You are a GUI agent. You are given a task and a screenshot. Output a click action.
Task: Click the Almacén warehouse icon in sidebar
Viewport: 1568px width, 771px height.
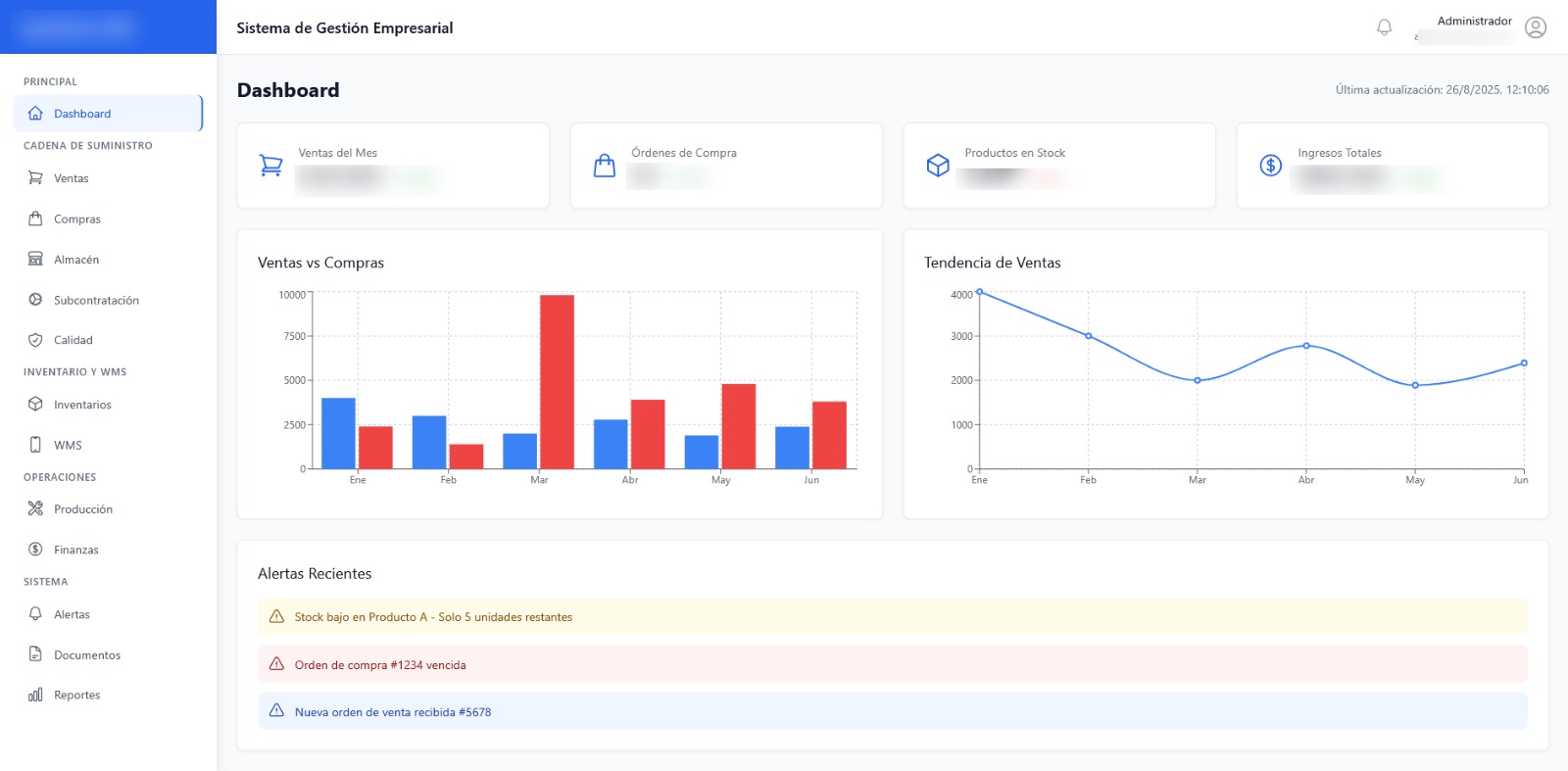(x=35, y=260)
